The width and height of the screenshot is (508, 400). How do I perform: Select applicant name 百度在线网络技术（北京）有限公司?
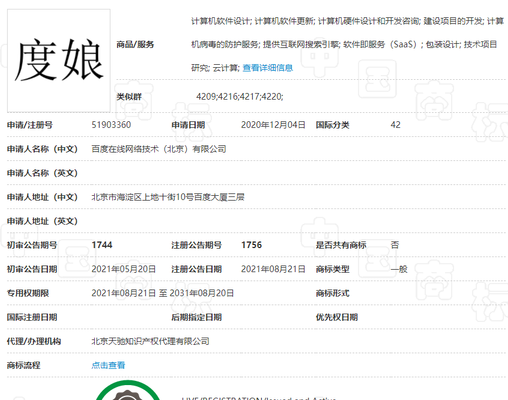tap(159, 149)
